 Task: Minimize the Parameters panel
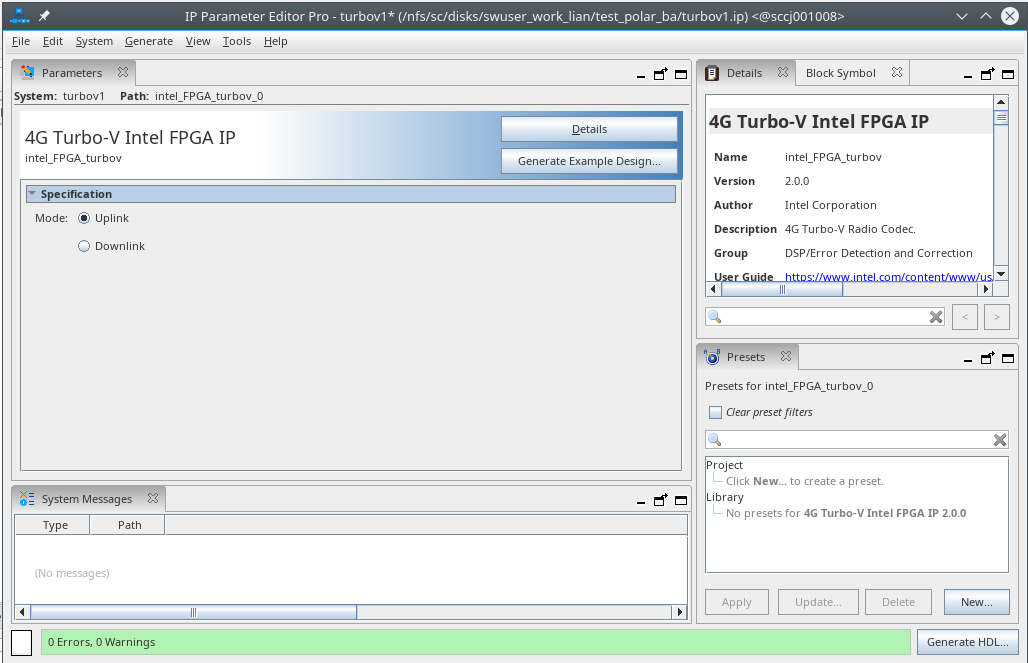tap(641, 75)
